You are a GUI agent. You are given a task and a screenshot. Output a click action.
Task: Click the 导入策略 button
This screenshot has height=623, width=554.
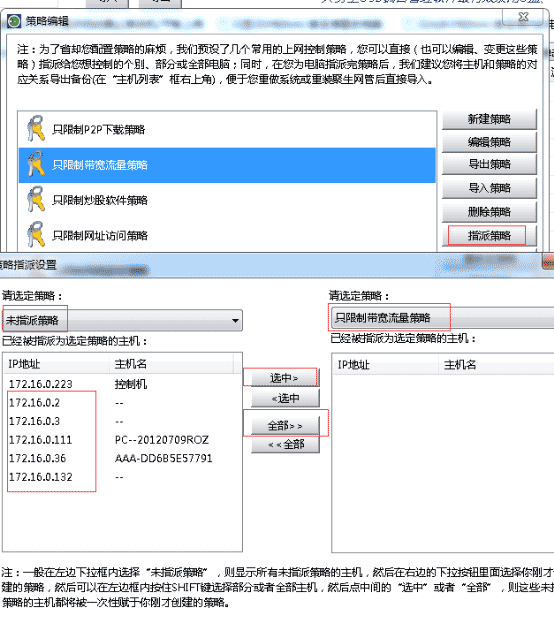tap(489, 188)
